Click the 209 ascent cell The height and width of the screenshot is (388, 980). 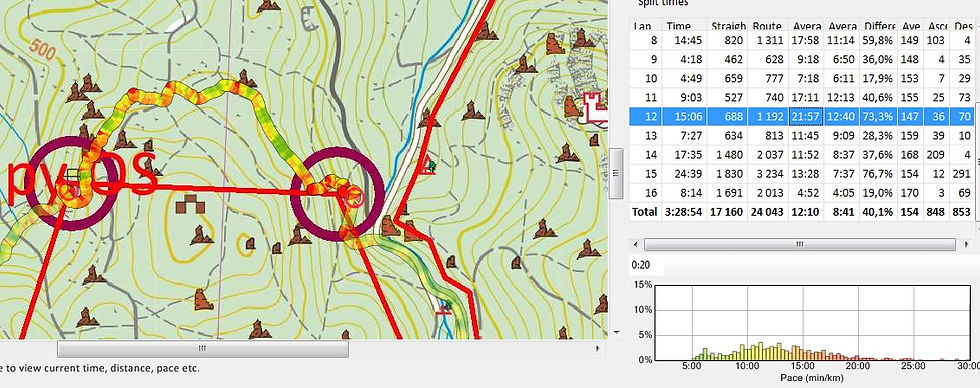click(x=935, y=154)
